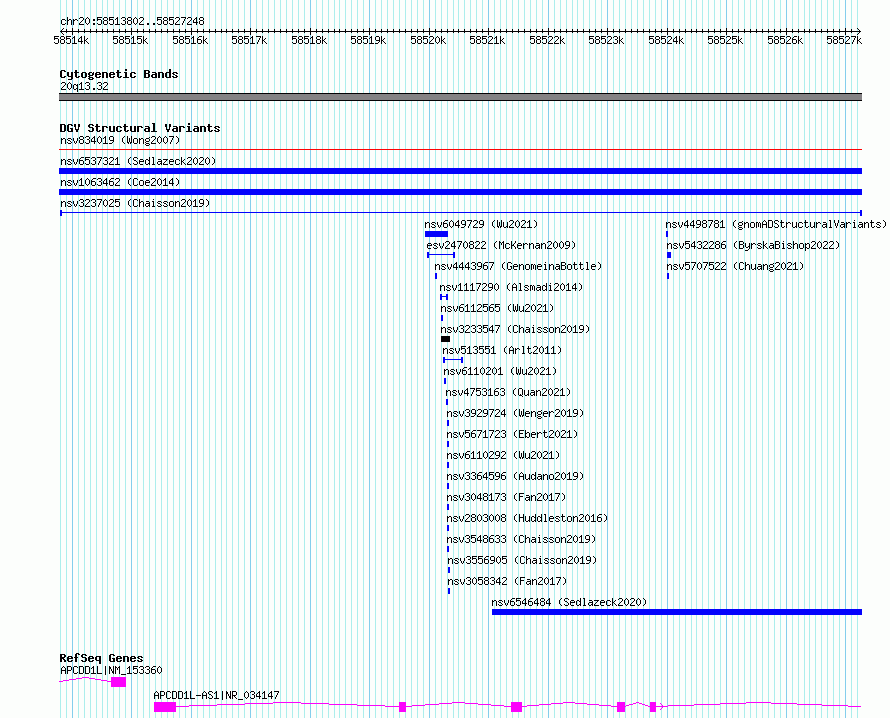This screenshot has height=718, width=890.
Task: Click the nsv6546484 blue feature bar
Action: tap(677, 612)
